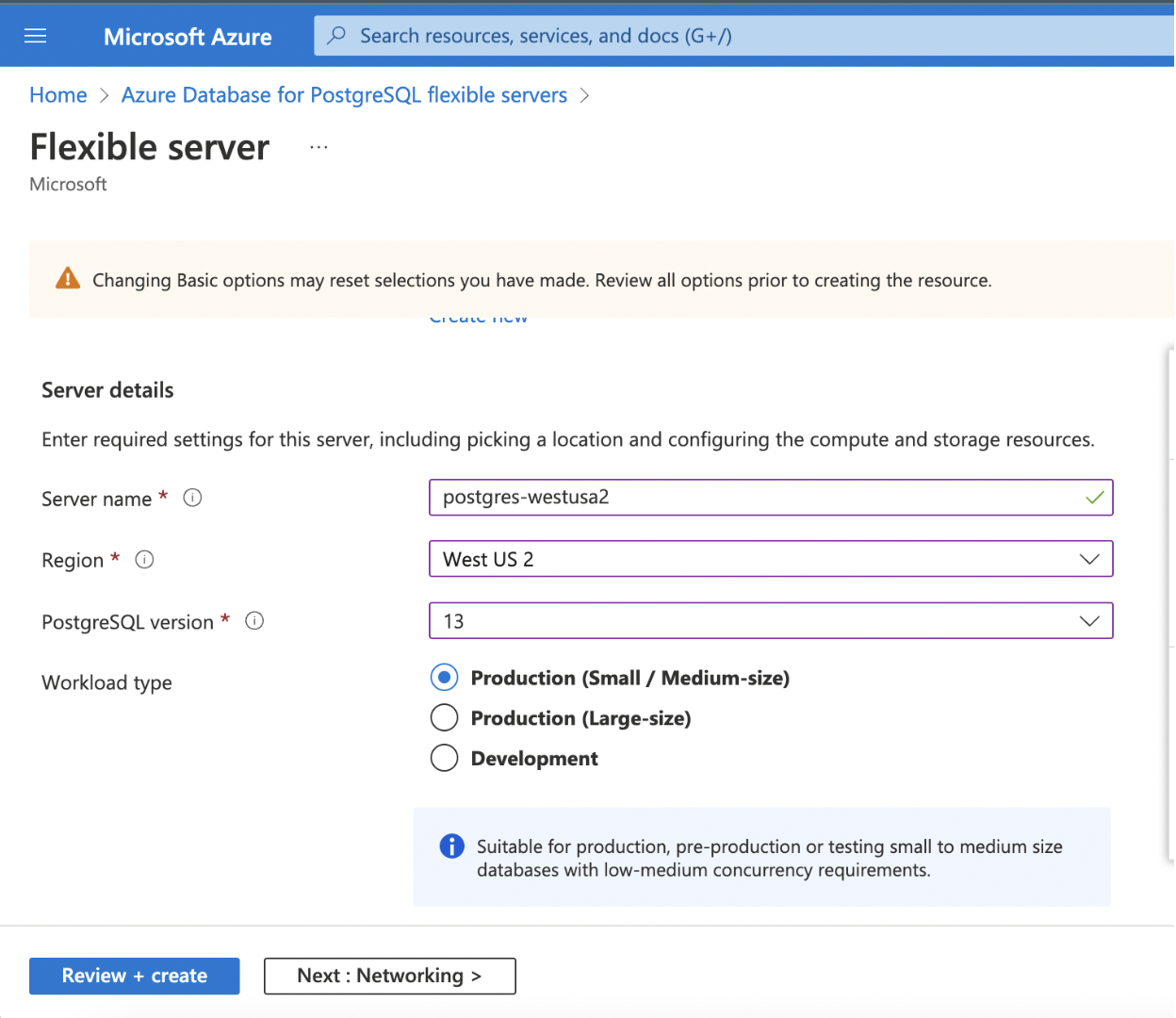Click the PostgreSQL version info icon
Image resolution: width=1176 pixels, height=1018 pixels.
254,621
